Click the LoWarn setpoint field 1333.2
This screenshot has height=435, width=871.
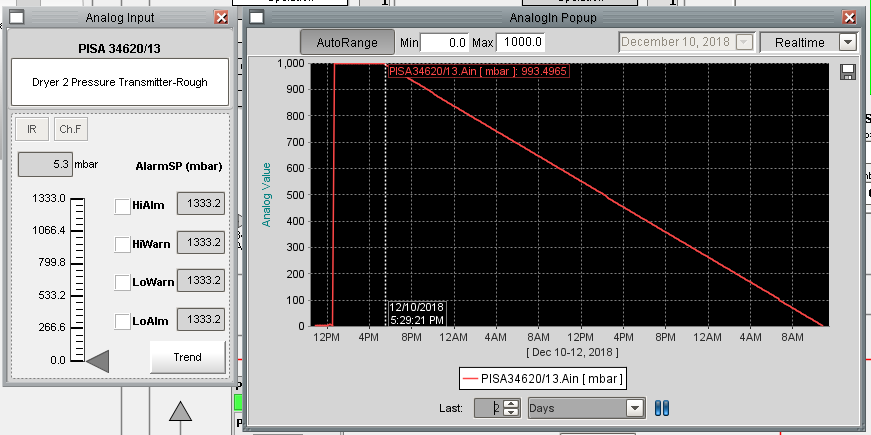[x=201, y=281]
